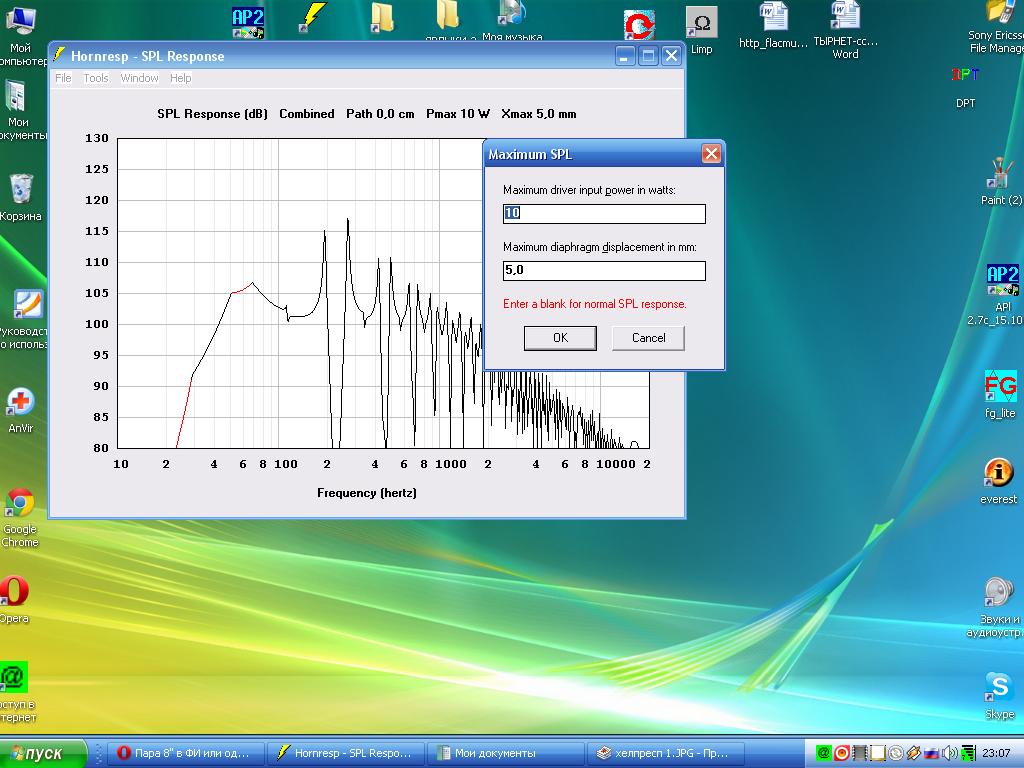Open the lightning-bolt Hornresp desktop shortcut
Viewport: 1024px width, 768px height.
(312, 16)
